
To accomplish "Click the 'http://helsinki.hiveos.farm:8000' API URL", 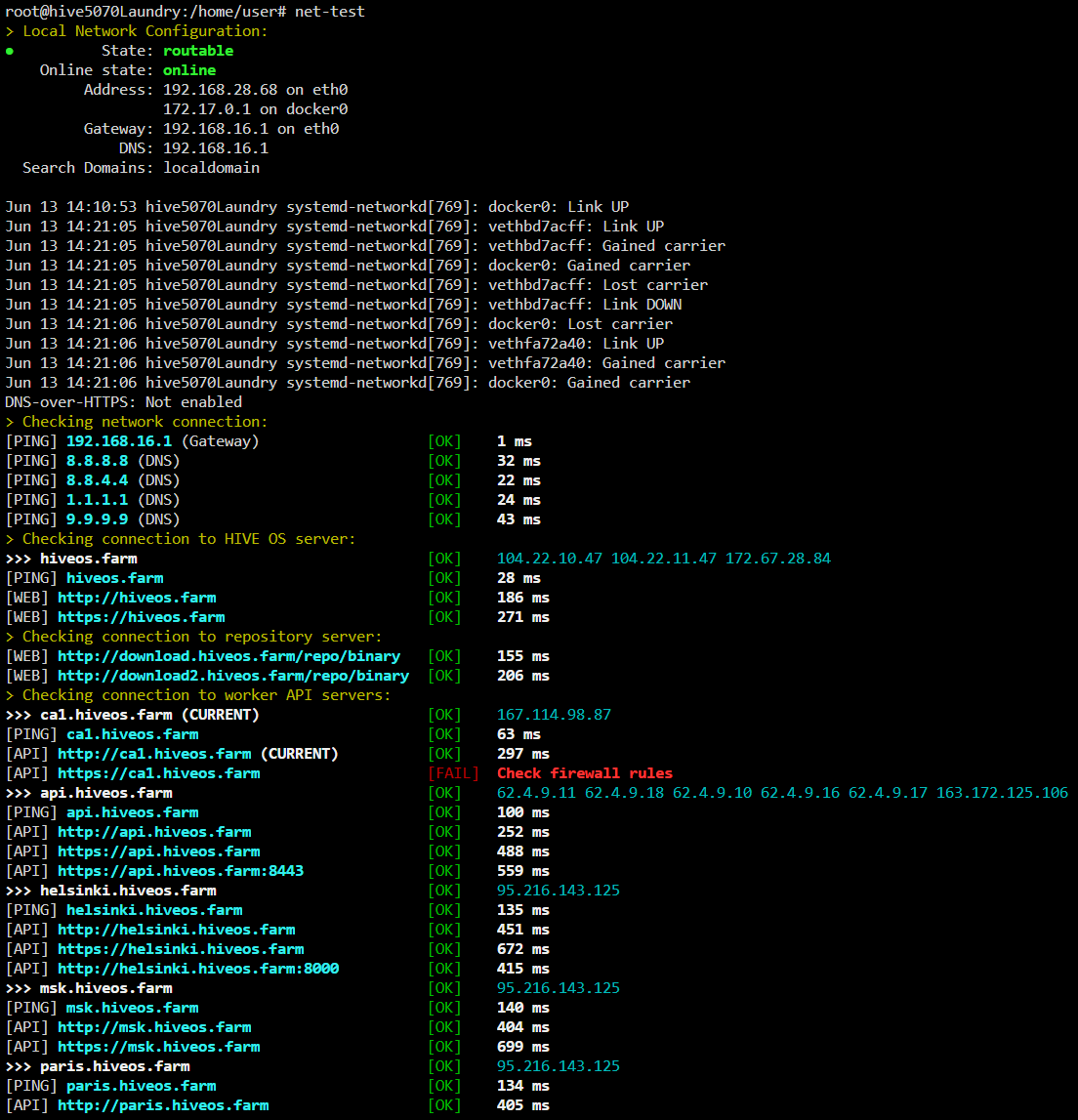I will click(198, 969).
